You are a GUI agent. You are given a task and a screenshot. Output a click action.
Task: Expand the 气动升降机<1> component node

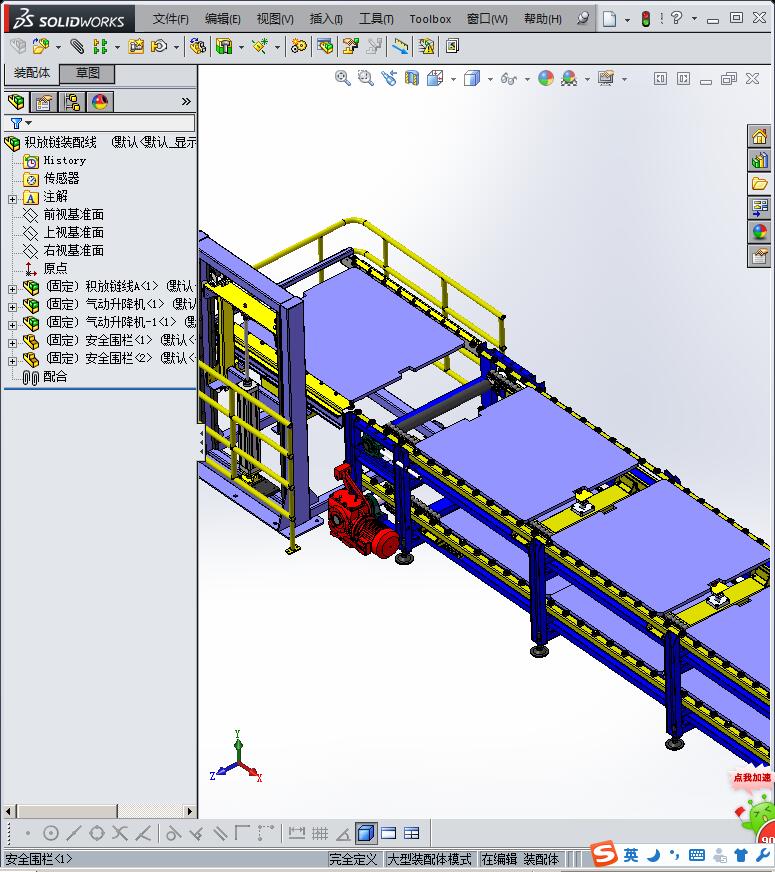click(x=12, y=306)
